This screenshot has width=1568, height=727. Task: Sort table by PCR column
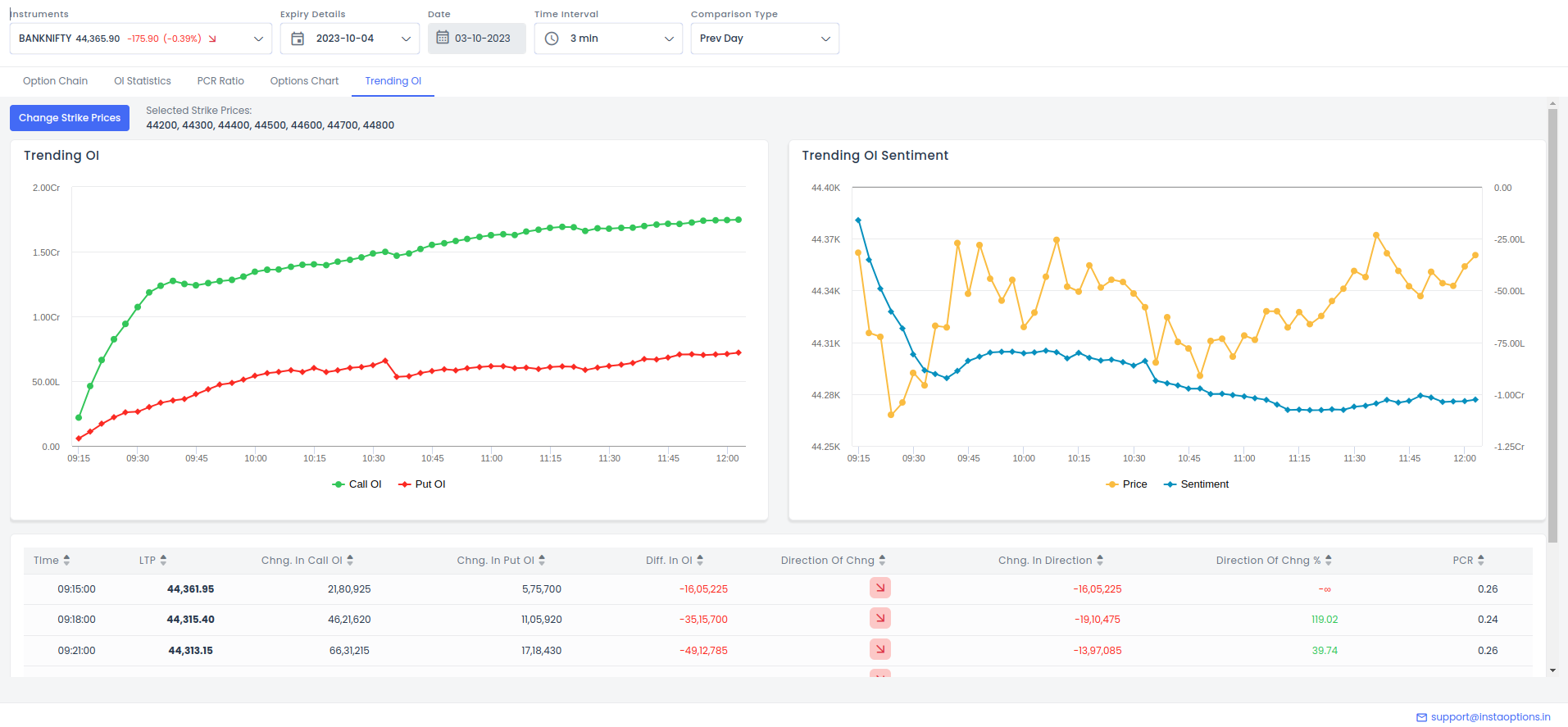click(1481, 561)
